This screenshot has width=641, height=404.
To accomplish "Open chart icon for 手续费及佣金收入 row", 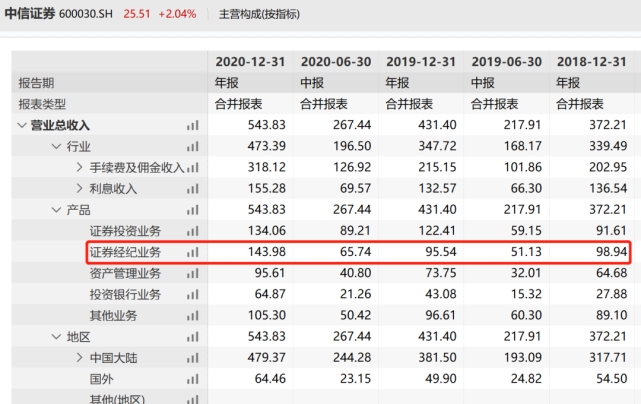I will [x=193, y=168].
